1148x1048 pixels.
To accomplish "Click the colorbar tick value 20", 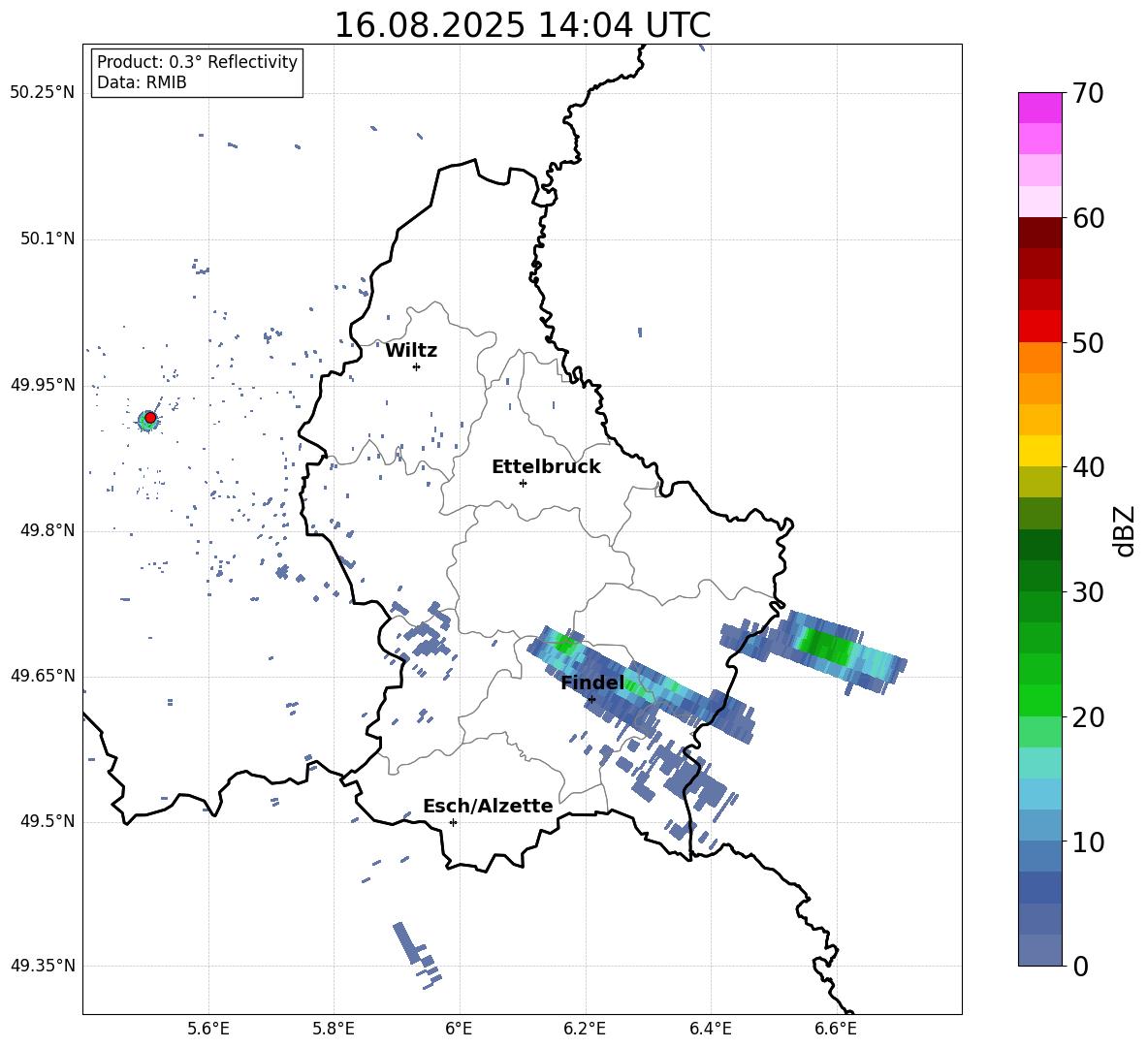I will coord(1088,716).
